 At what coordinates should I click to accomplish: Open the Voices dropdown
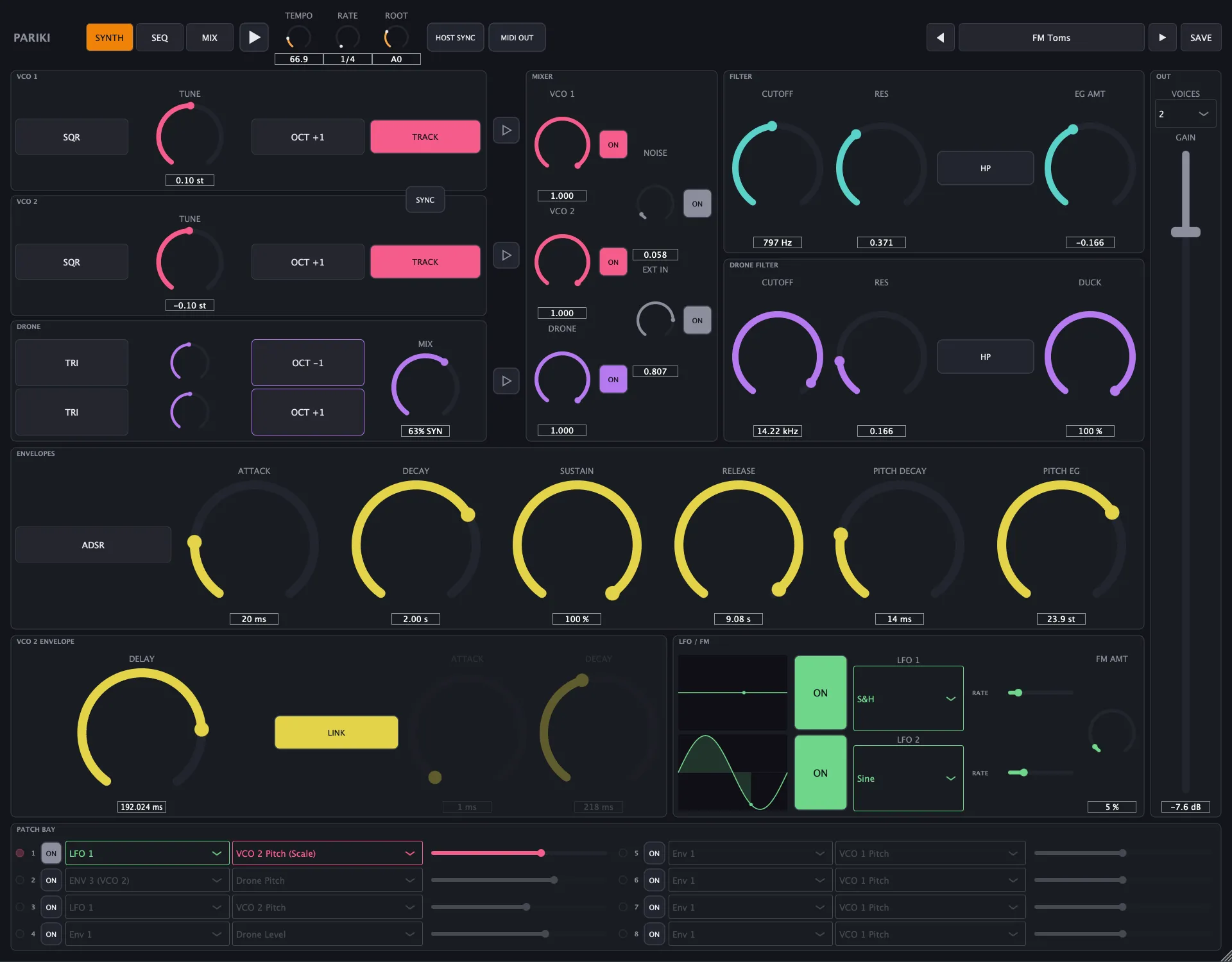(x=1185, y=114)
